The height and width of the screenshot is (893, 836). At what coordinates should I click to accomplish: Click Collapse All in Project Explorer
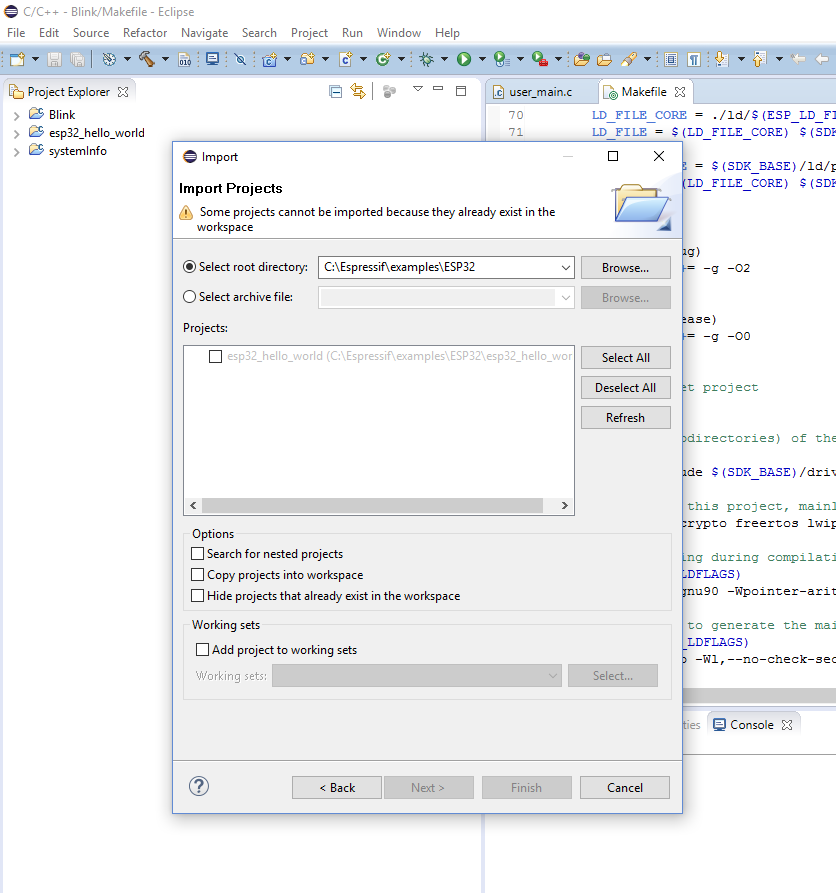click(x=336, y=91)
